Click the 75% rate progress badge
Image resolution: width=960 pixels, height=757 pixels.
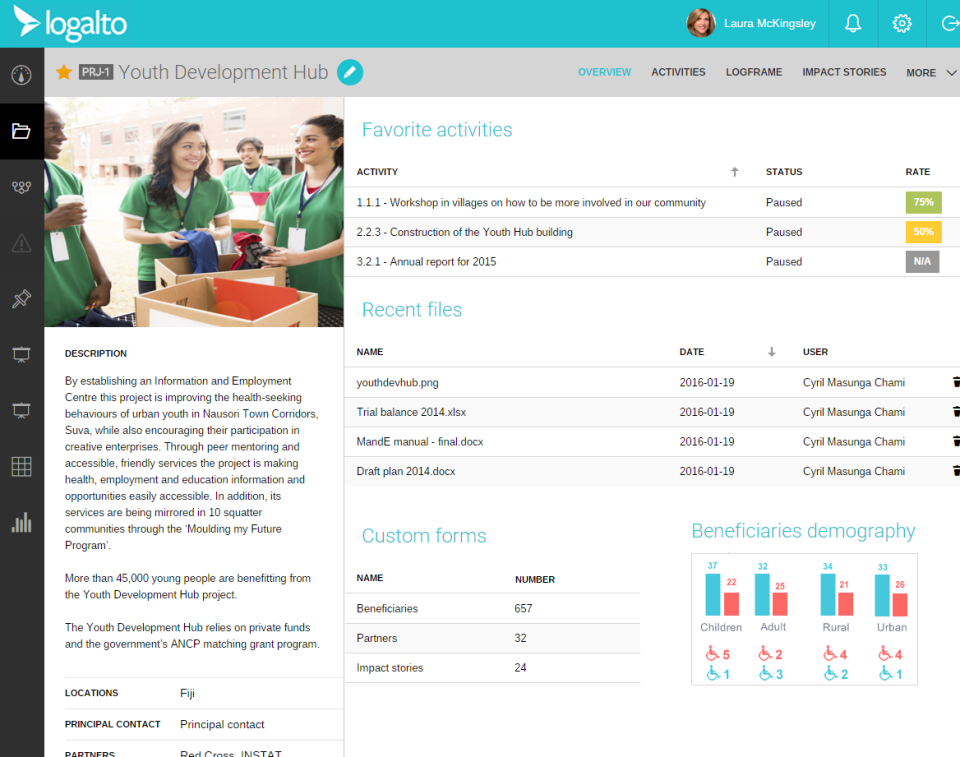[x=922, y=202]
